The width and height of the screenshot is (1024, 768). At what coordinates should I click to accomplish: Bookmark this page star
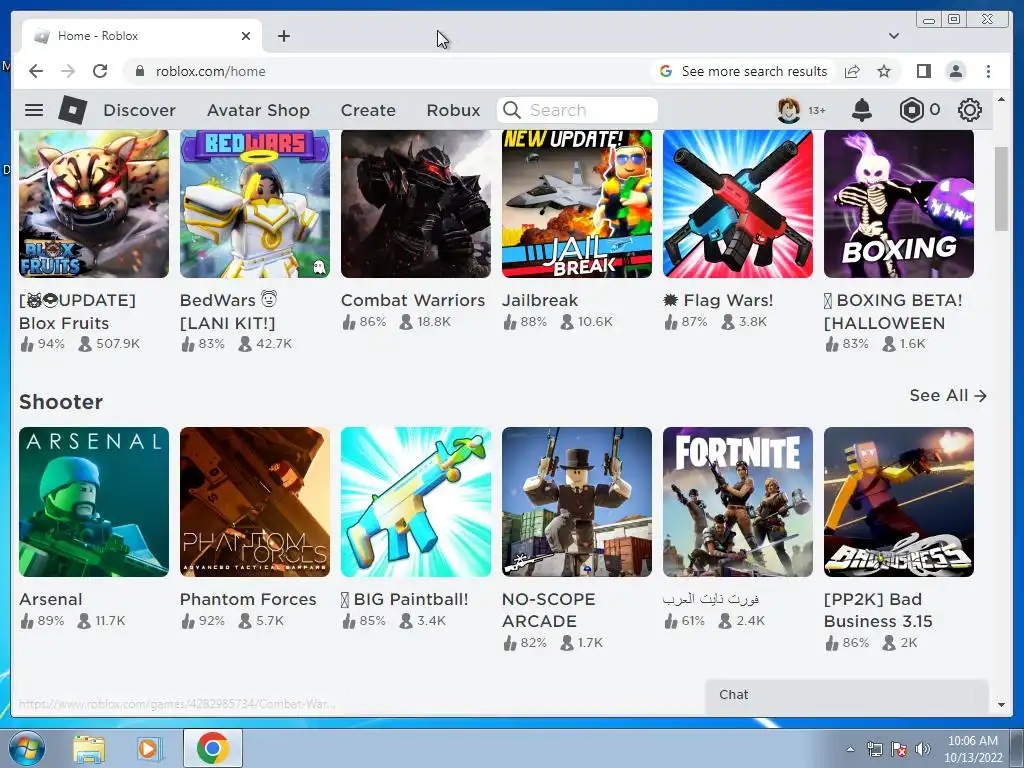(884, 71)
